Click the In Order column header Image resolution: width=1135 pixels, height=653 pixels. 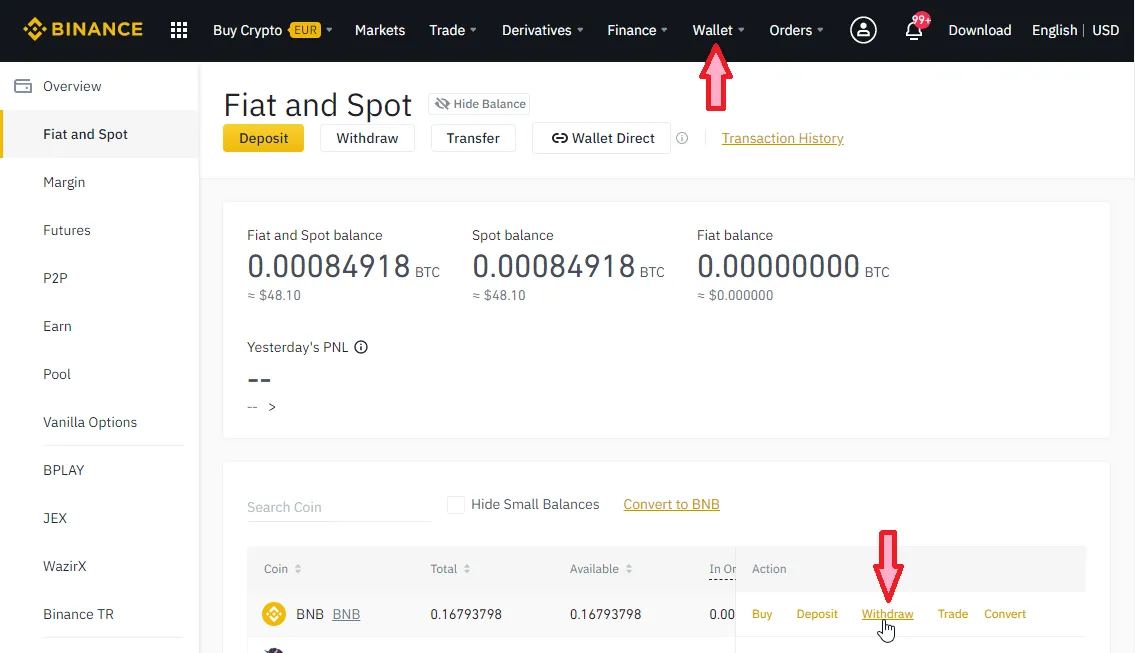[x=722, y=569]
